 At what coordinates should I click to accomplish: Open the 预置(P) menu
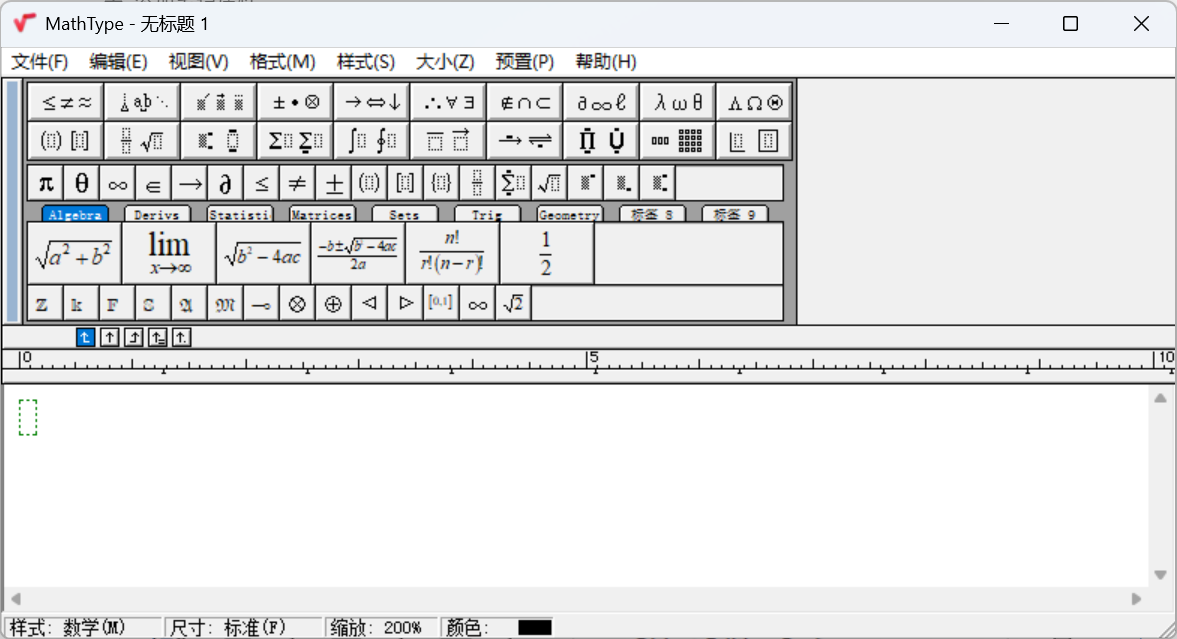pyautogui.click(x=525, y=62)
